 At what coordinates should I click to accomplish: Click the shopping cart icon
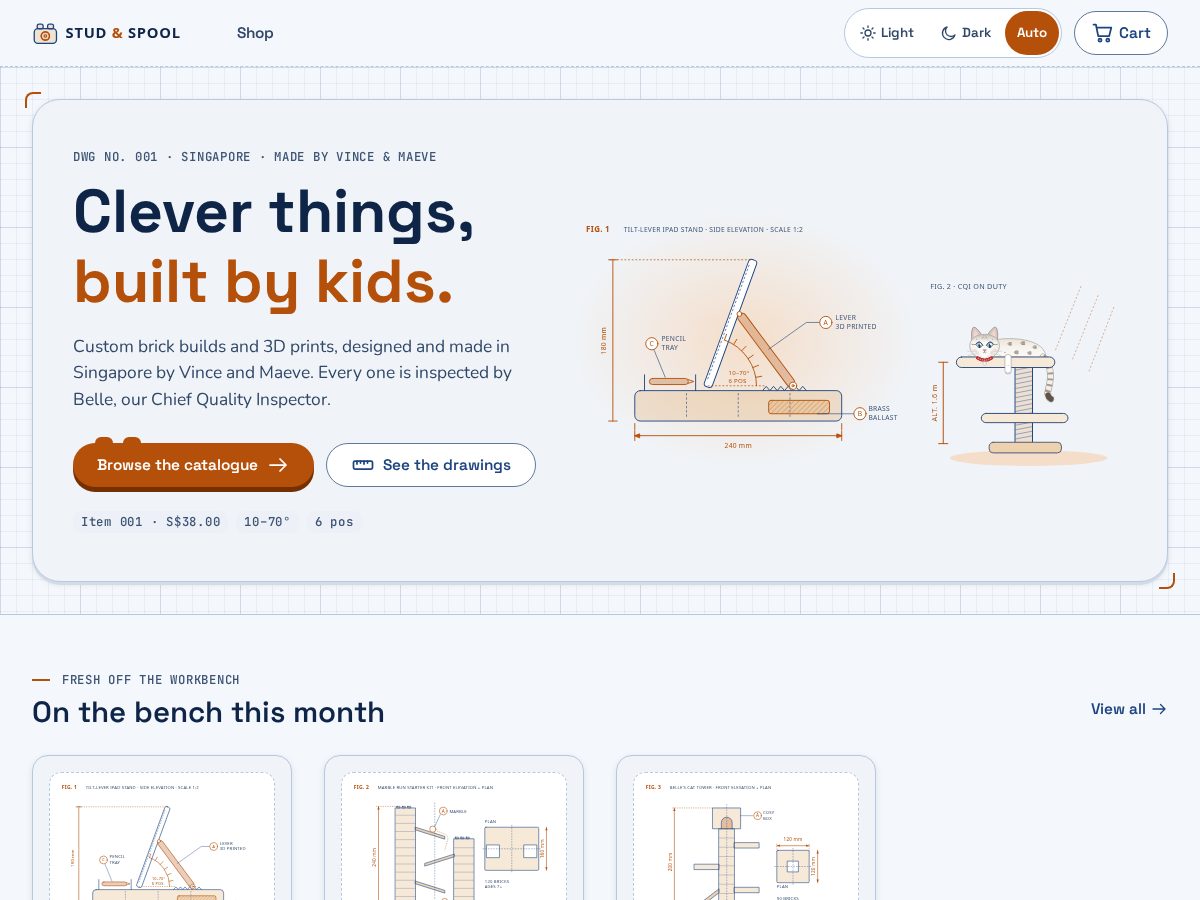pyautogui.click(x=1102, y=33)
